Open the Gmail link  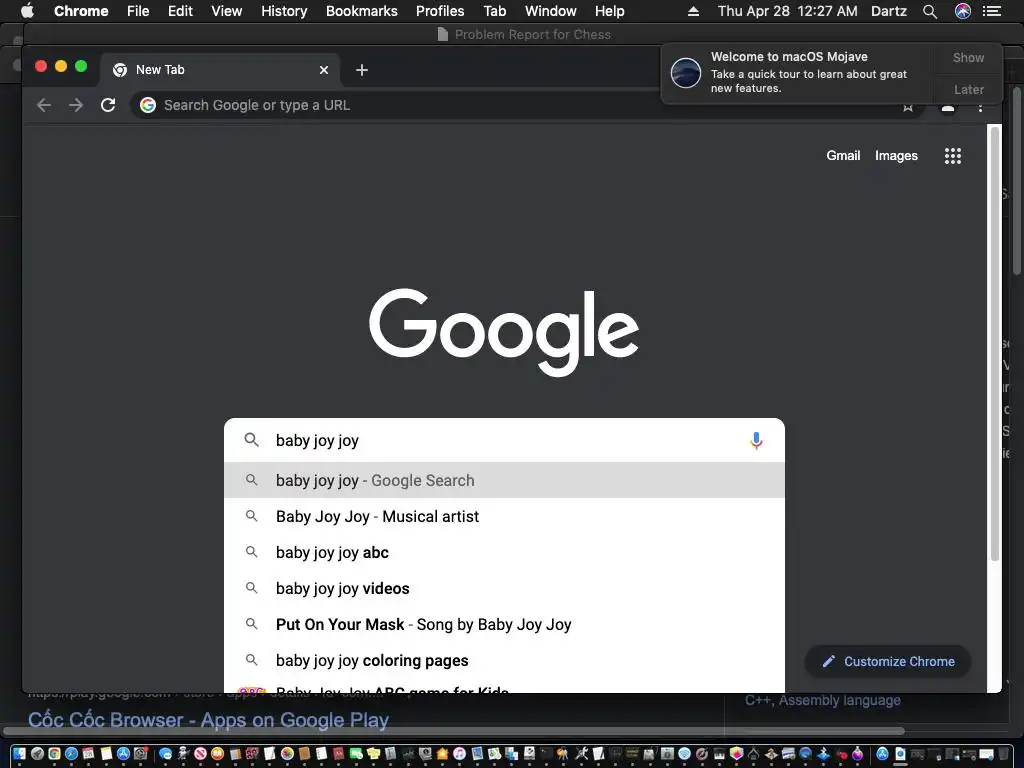pyautogui.click(x=843, y=155)
